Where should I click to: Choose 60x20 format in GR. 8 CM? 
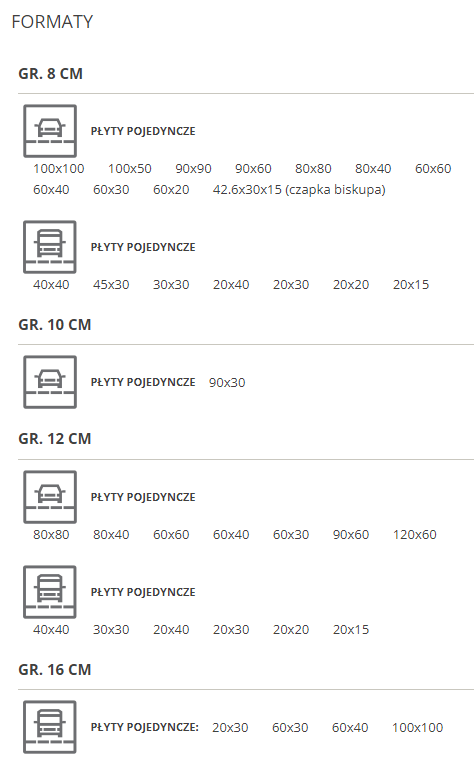click(x=171, y=189)
